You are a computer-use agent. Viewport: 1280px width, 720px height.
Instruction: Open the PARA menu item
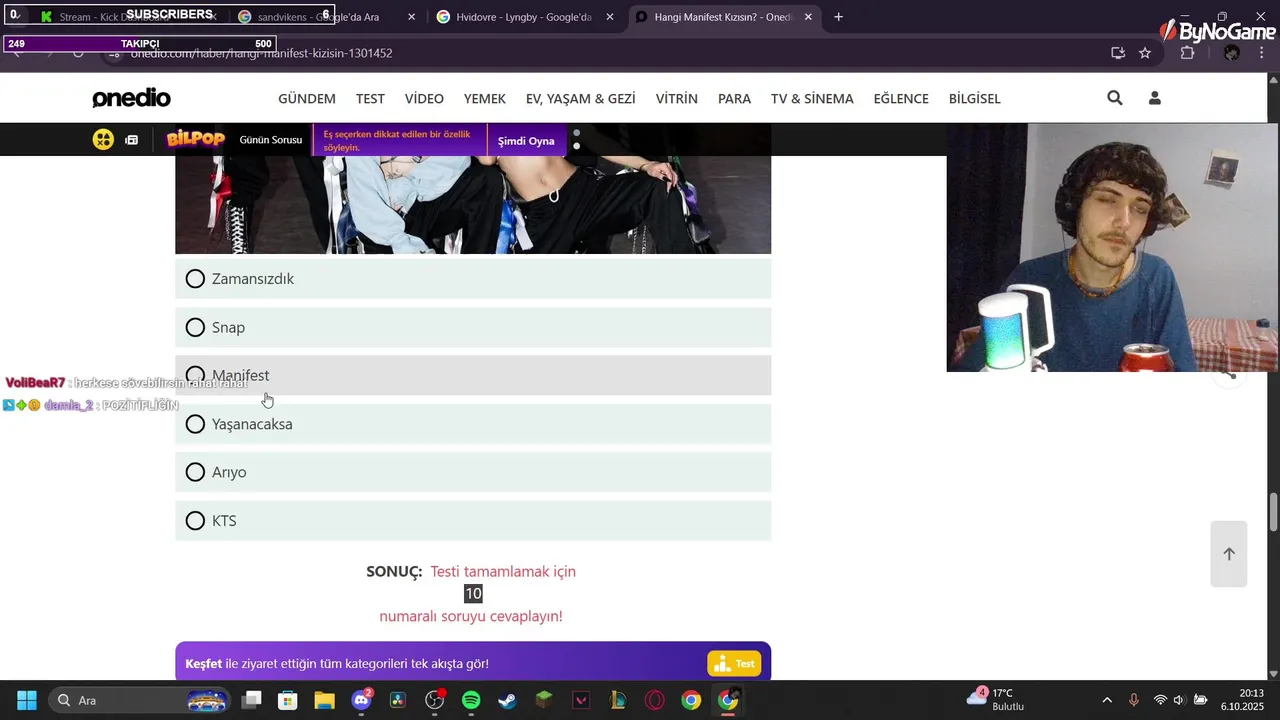tap(734, 98)
